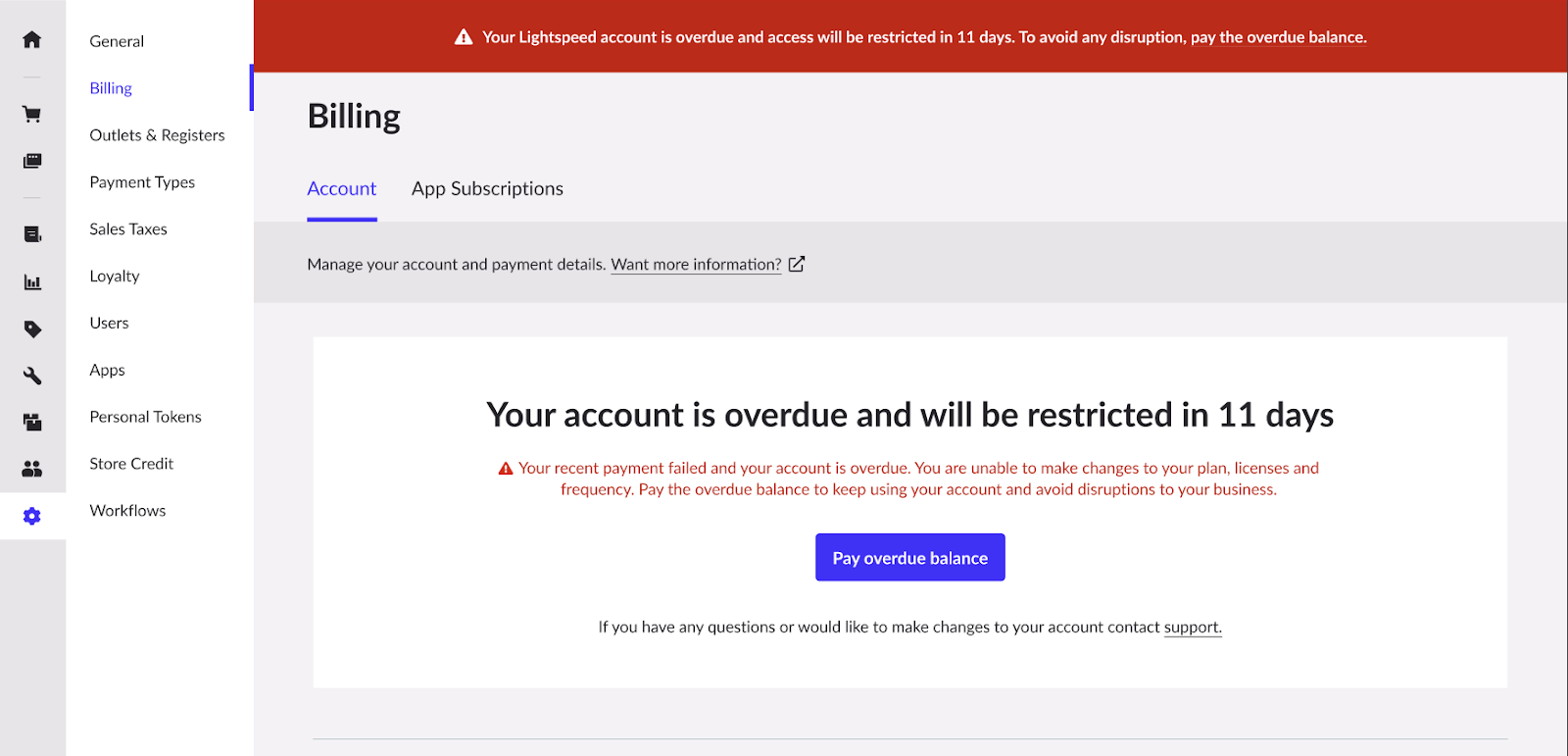Open Personal Tokens page
1568x756 pixels.
coord(145,417)
